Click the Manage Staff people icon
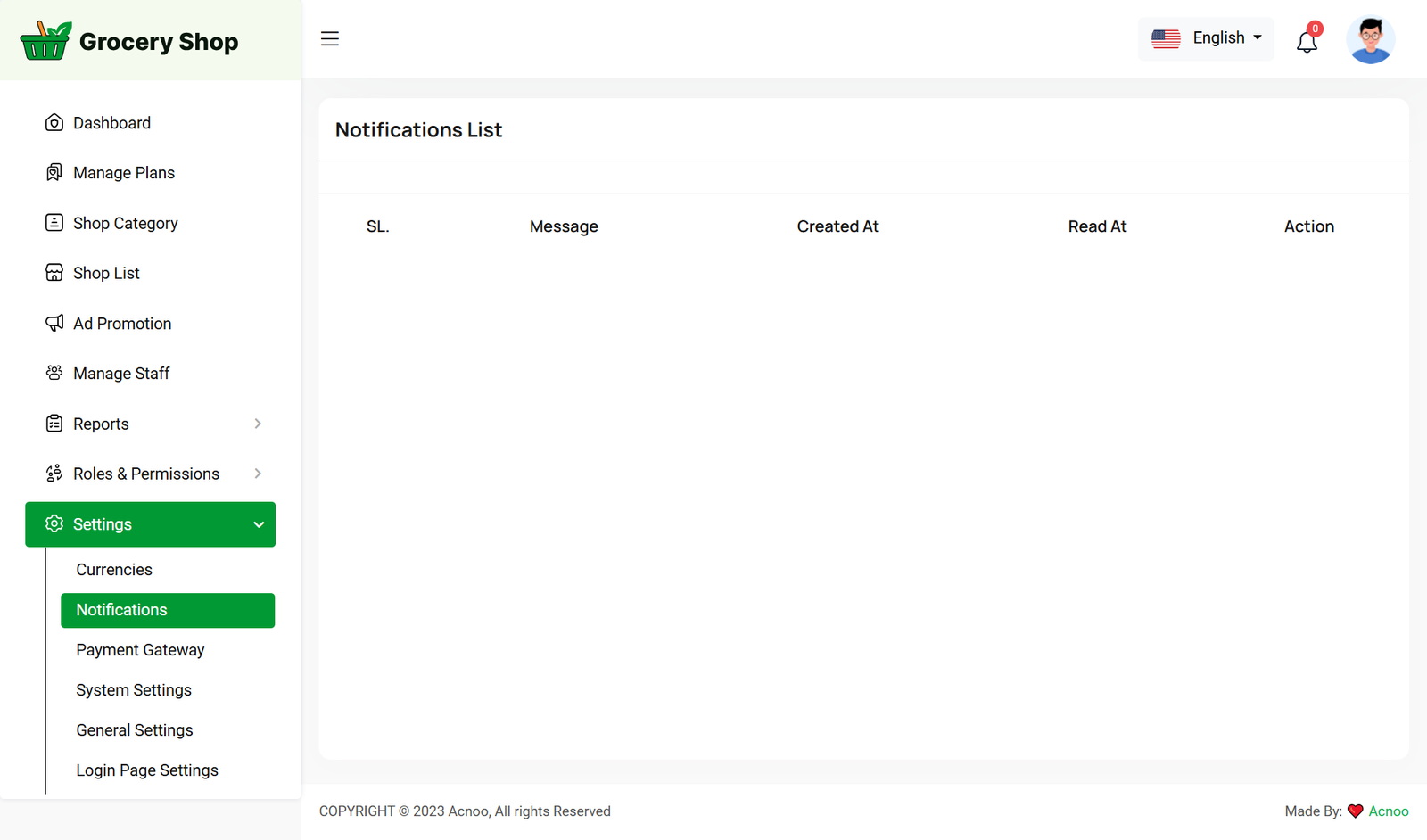 point(54,373)
